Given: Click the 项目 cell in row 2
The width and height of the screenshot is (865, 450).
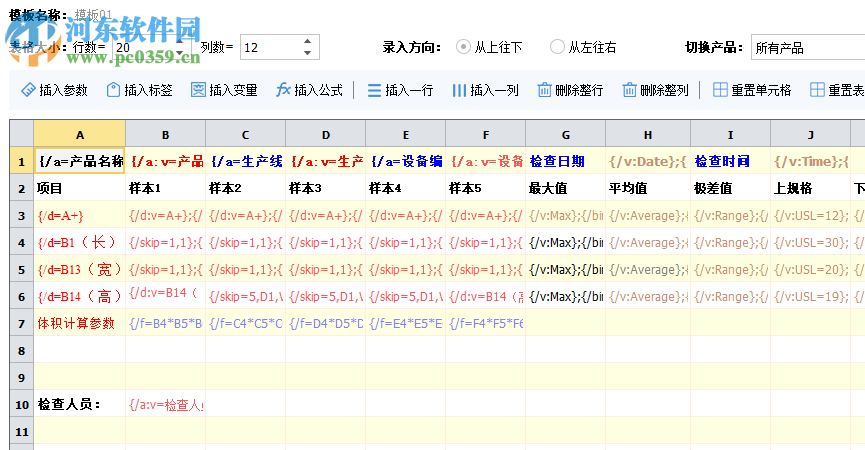Looking at the screenshot, I should [80, 188].
